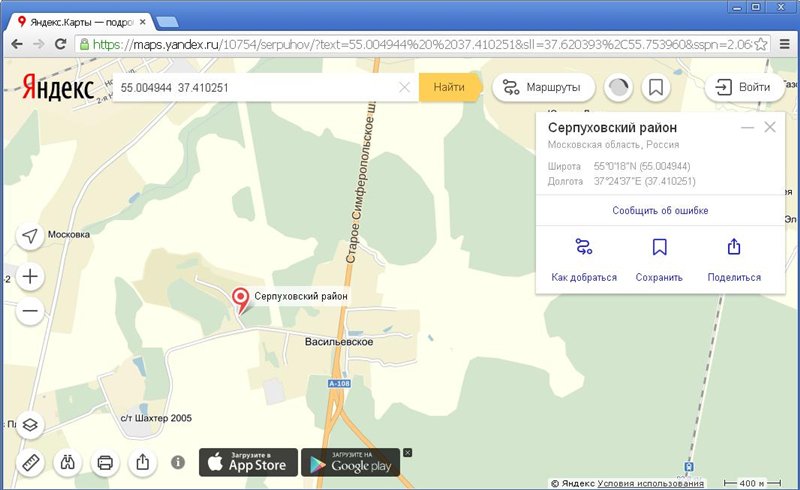Open Маршруты routes button
Viewport: 800px width, 490px height.
543,87
